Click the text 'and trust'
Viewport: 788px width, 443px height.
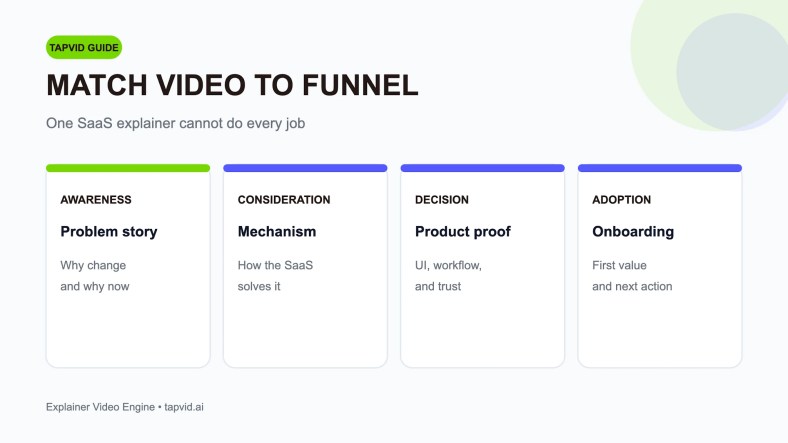point(438,286)
